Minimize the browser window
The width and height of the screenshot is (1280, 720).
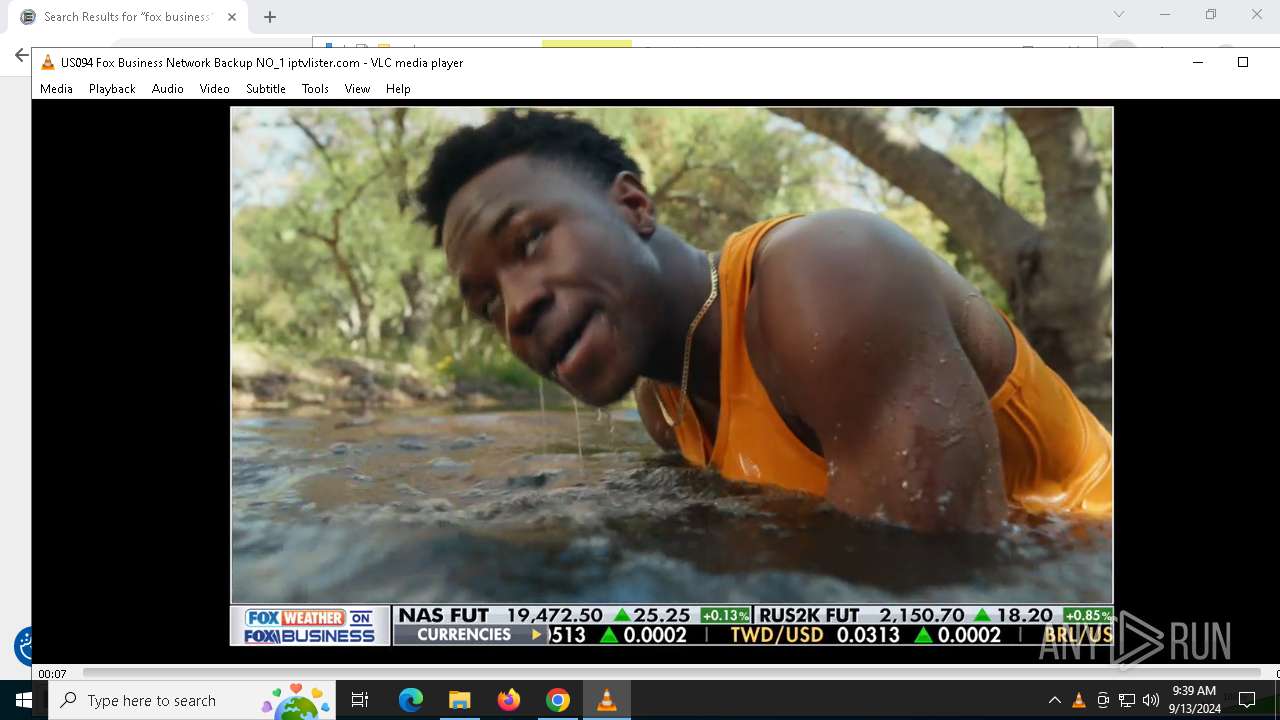(1165, 15)
